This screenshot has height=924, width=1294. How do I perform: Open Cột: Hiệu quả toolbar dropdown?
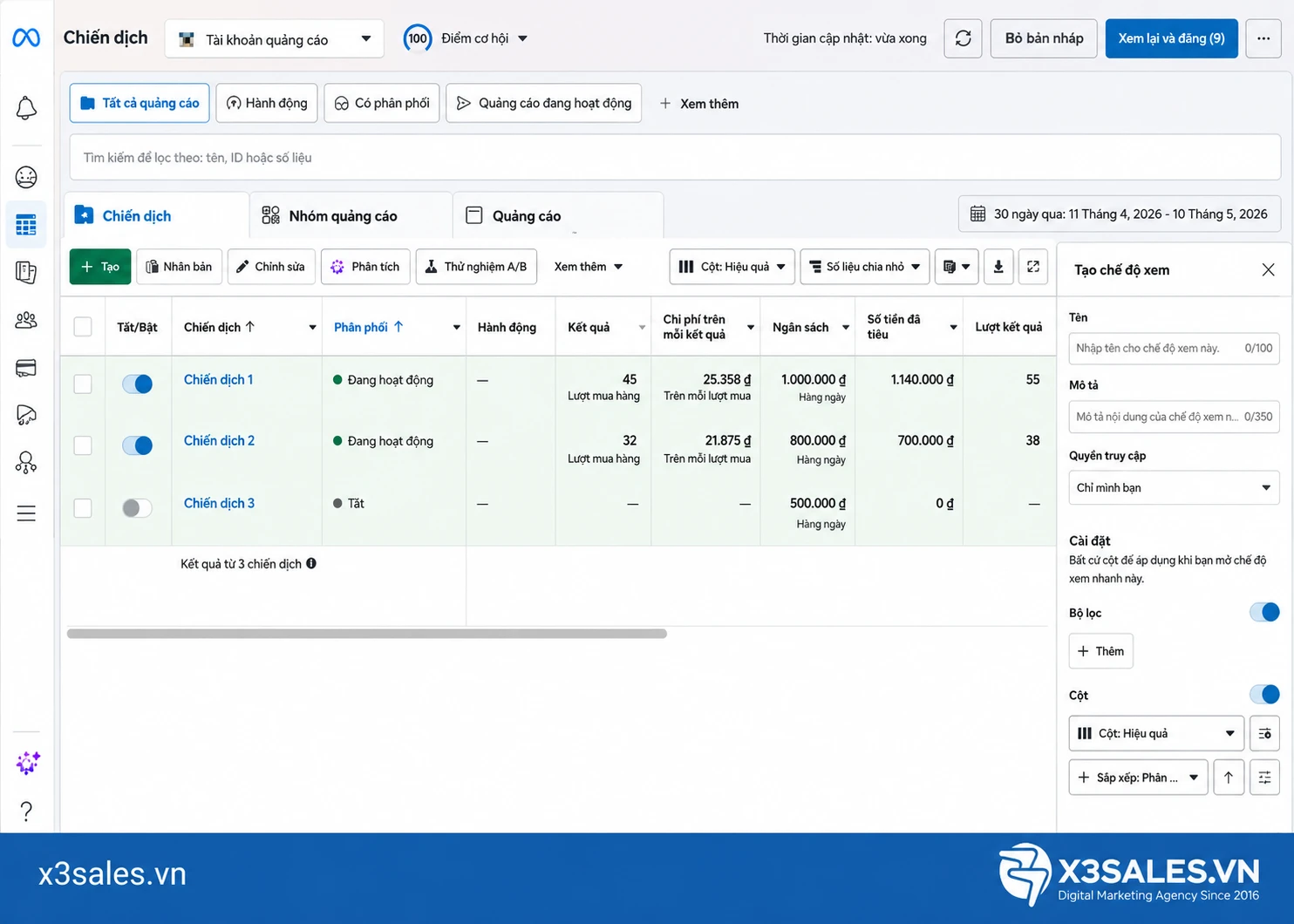732,267
